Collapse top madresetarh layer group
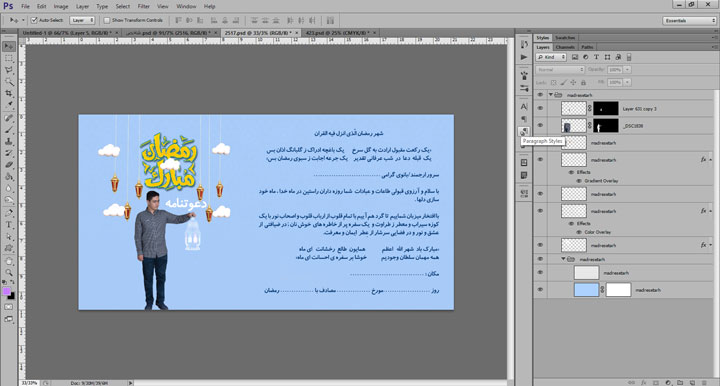This screenshot has width=720, height=386. point(551,95)
